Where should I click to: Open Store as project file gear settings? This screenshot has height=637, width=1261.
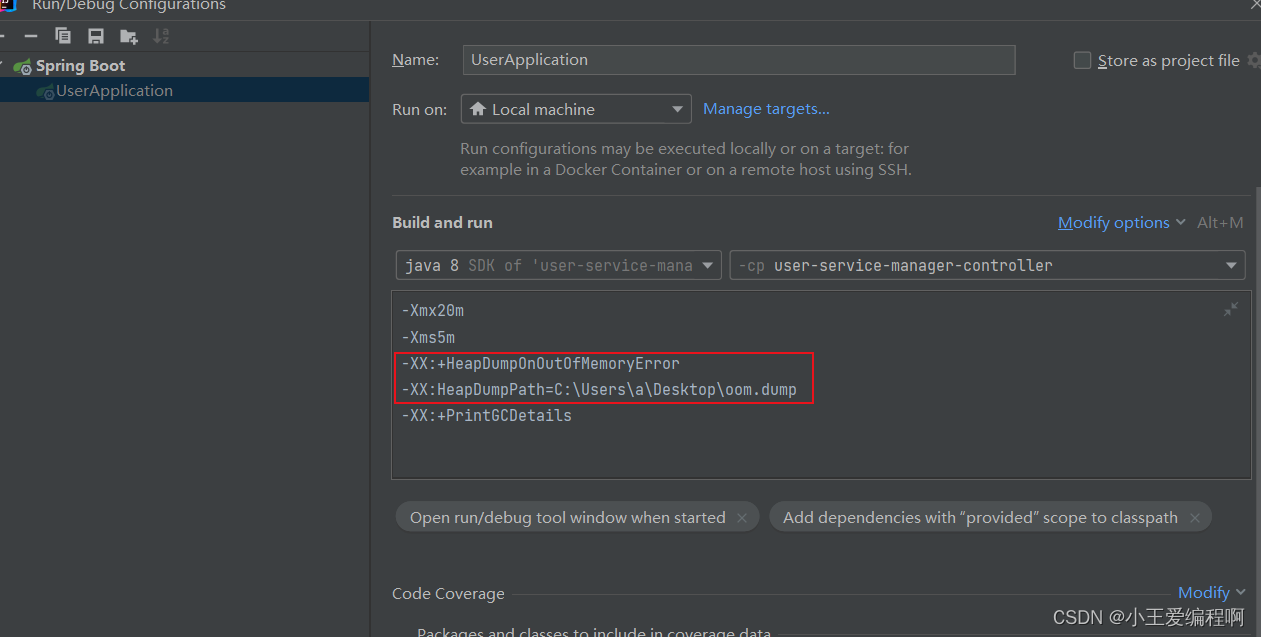tap(1254, 60)
